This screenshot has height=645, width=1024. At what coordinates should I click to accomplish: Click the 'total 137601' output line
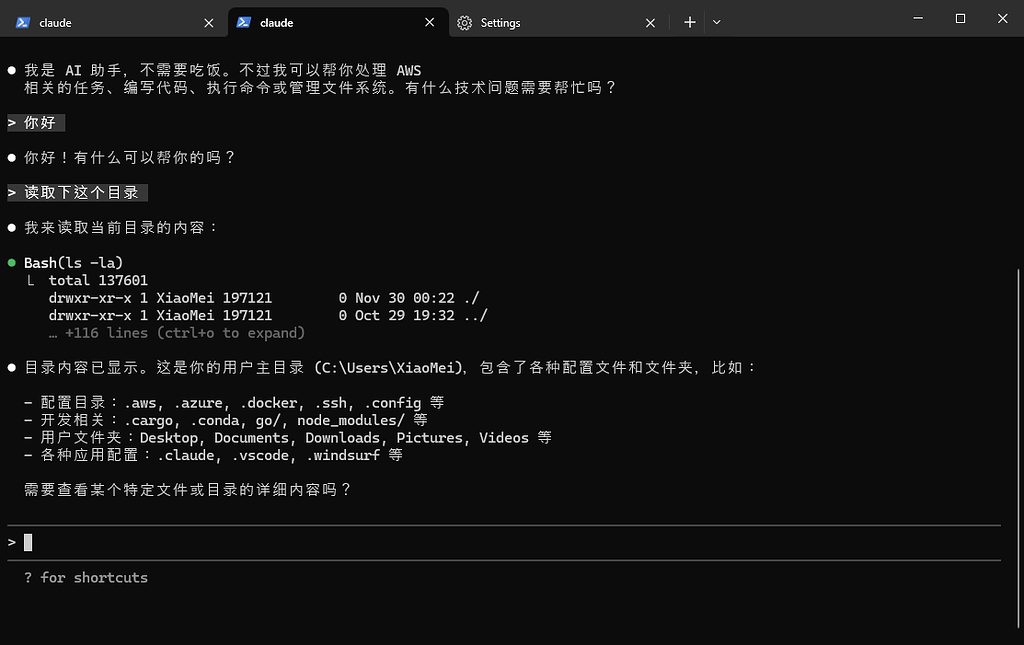pyautogui.click(x=98, y=281)
